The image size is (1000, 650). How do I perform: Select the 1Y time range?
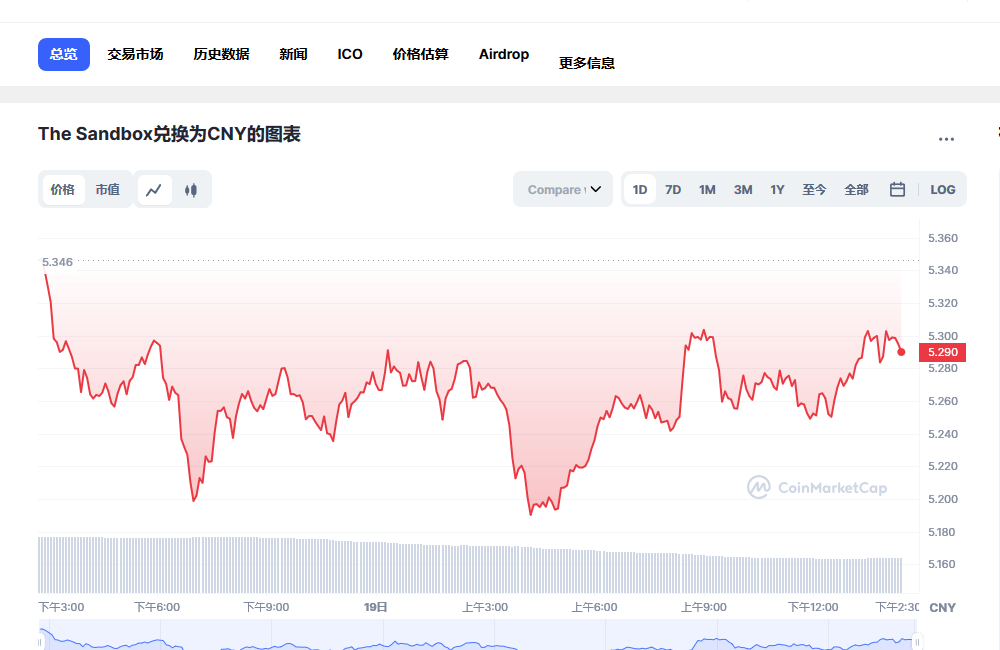pos(777,189)
